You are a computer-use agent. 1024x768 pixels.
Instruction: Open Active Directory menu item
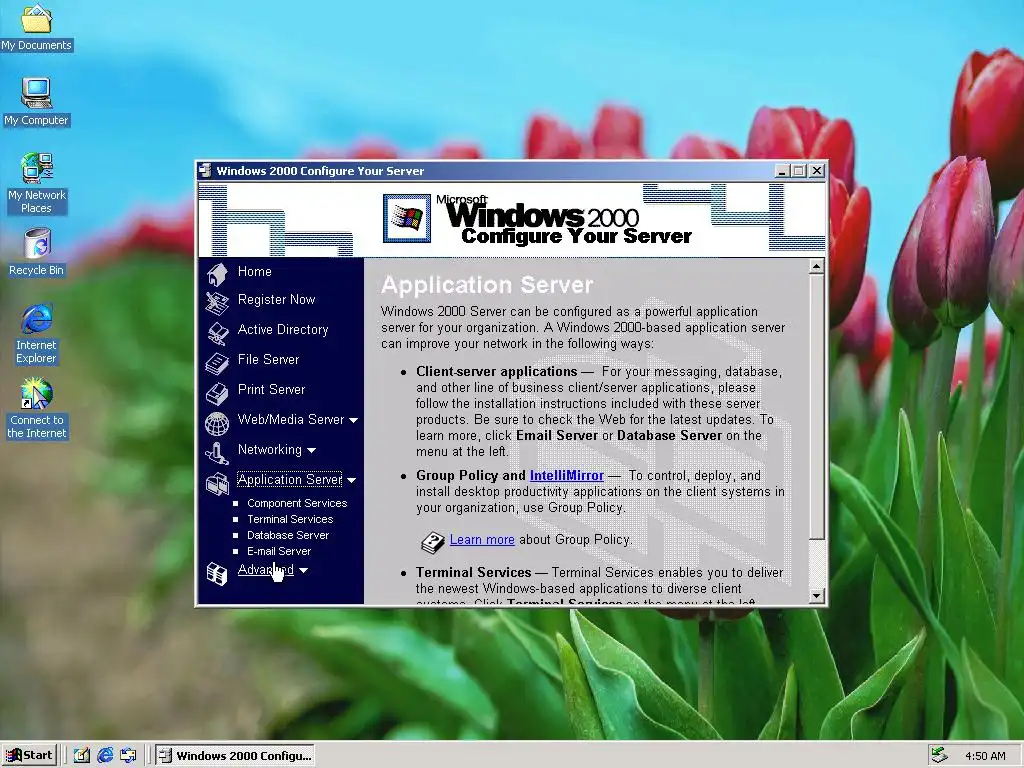click(283, 330)
